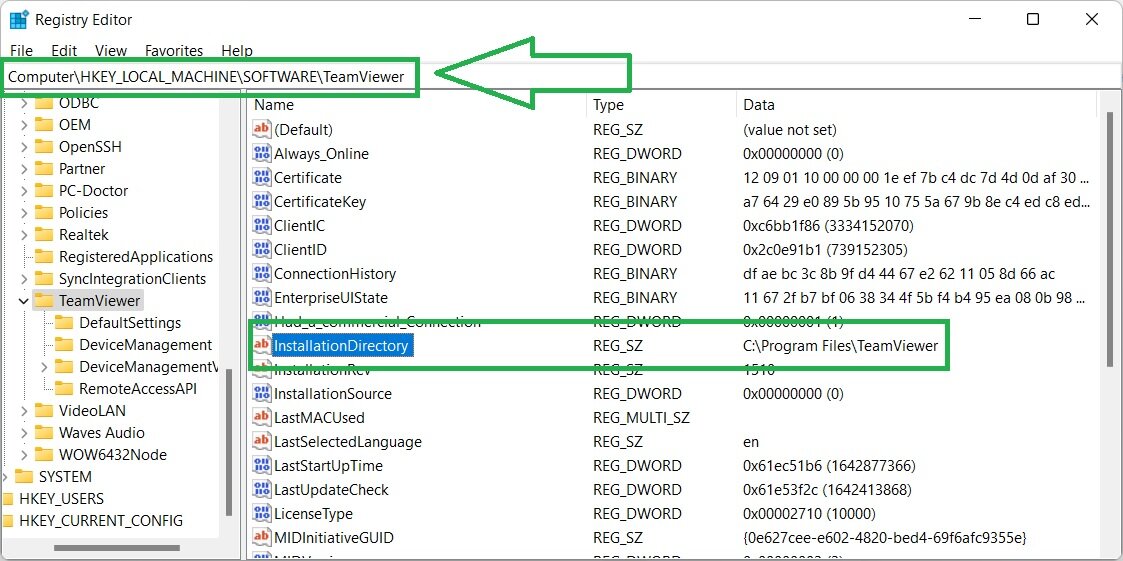
Task: Expand the Waves Audio key
Action: coord(24,433)
